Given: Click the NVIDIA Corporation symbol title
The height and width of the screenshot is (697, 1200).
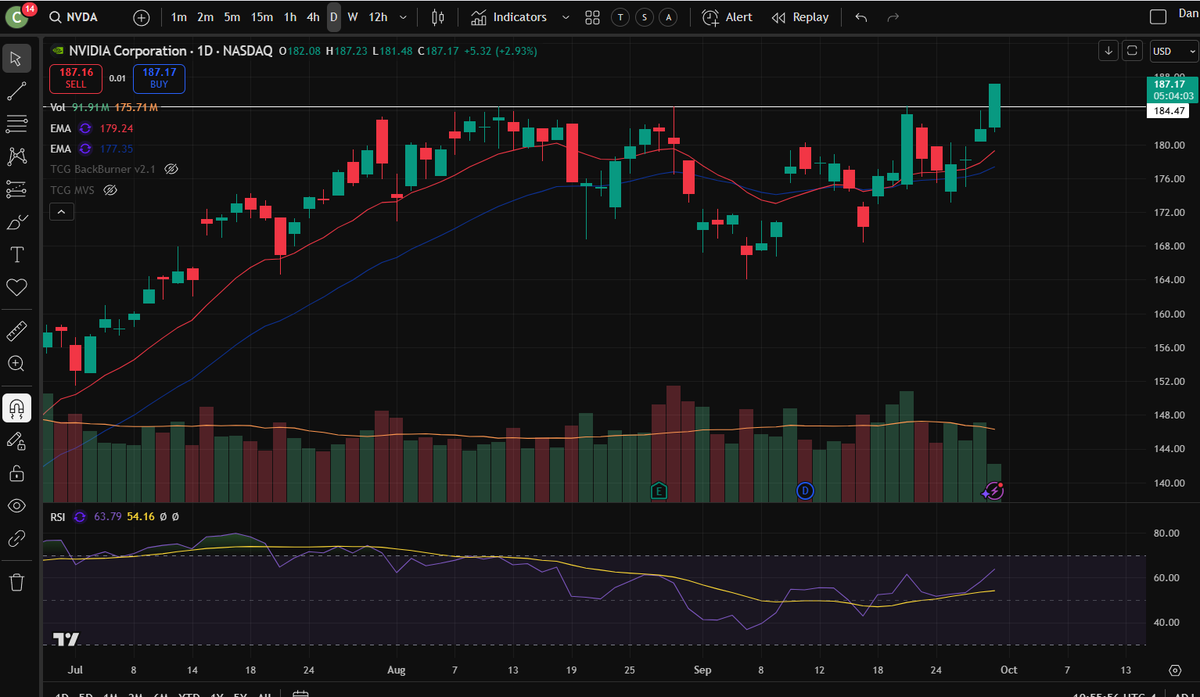Looking at the screenshot, I should 127,50.
